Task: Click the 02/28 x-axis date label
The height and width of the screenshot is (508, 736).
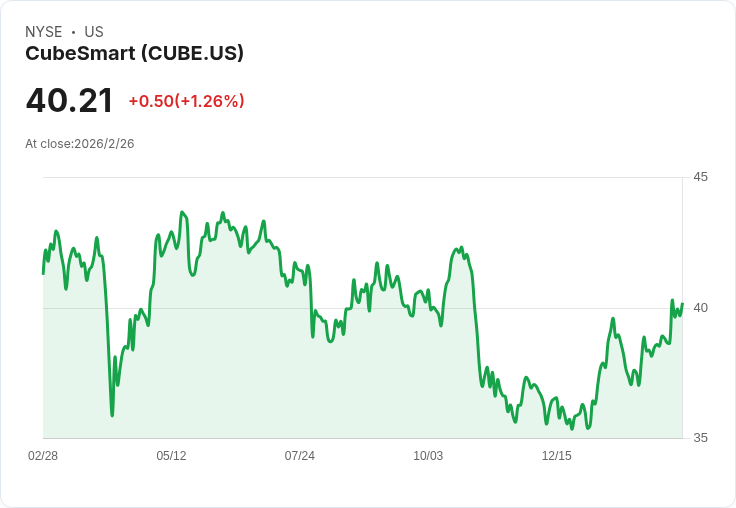Action: pyautogui.click(x=43, y=456)
